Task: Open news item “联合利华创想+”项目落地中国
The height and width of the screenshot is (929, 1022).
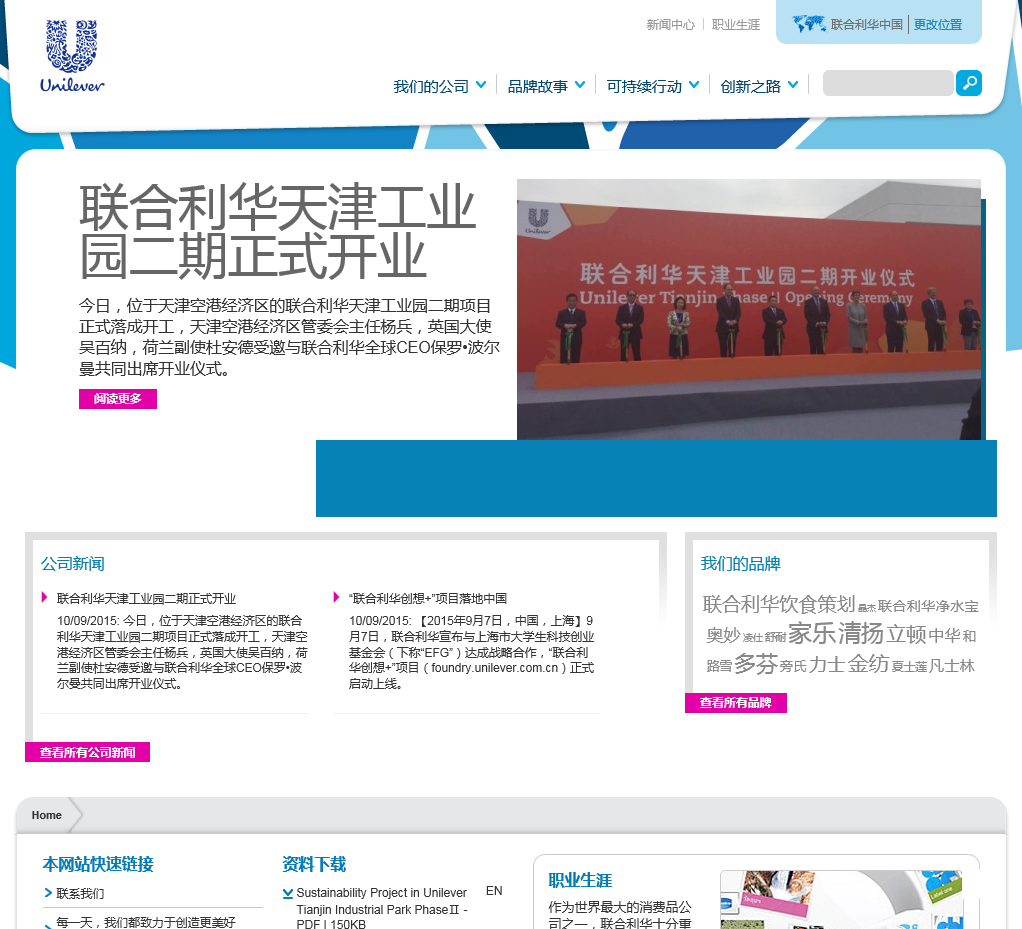Action: pos(428,598)
